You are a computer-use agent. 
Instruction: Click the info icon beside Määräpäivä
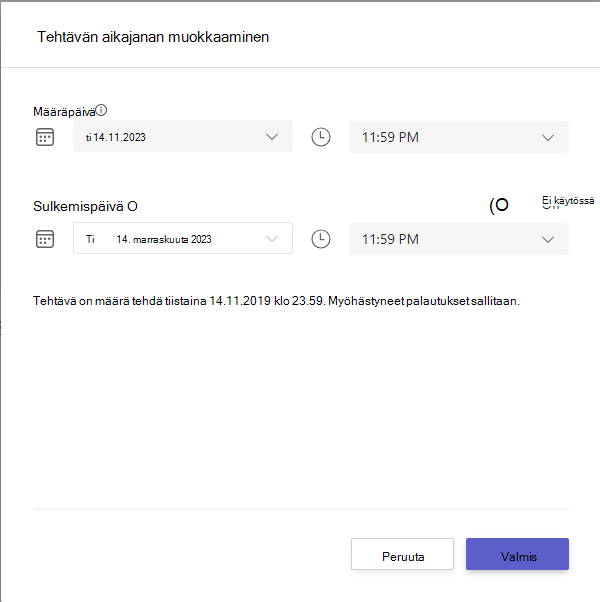coord(101,110)
